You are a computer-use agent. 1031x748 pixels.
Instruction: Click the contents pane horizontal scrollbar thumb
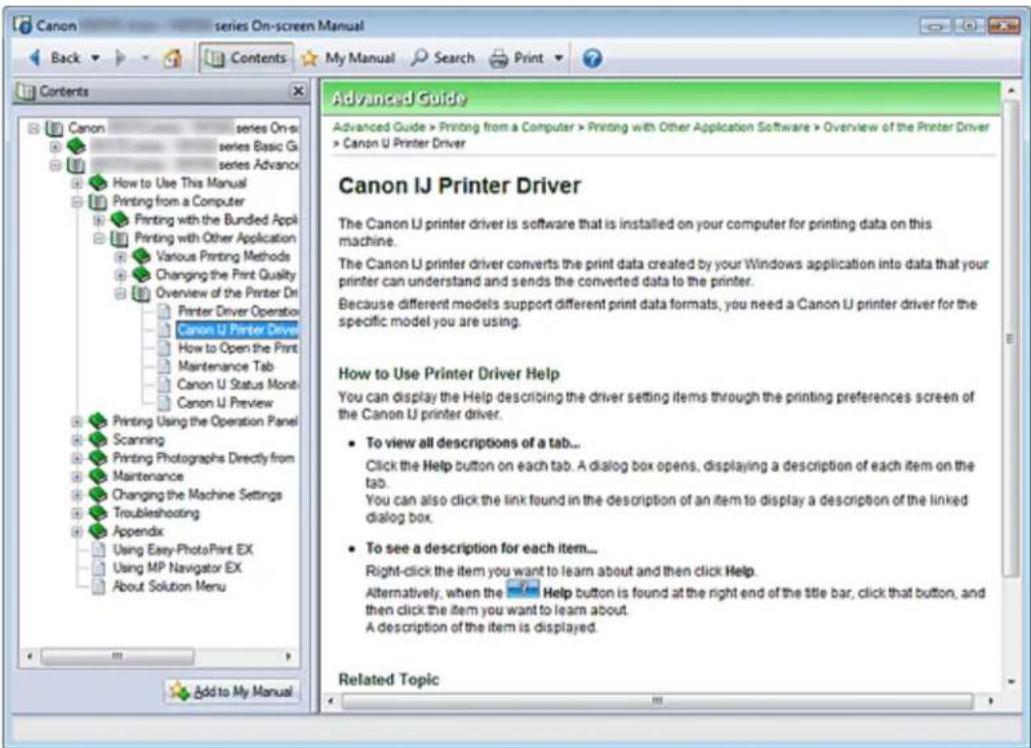click(118, 657)
